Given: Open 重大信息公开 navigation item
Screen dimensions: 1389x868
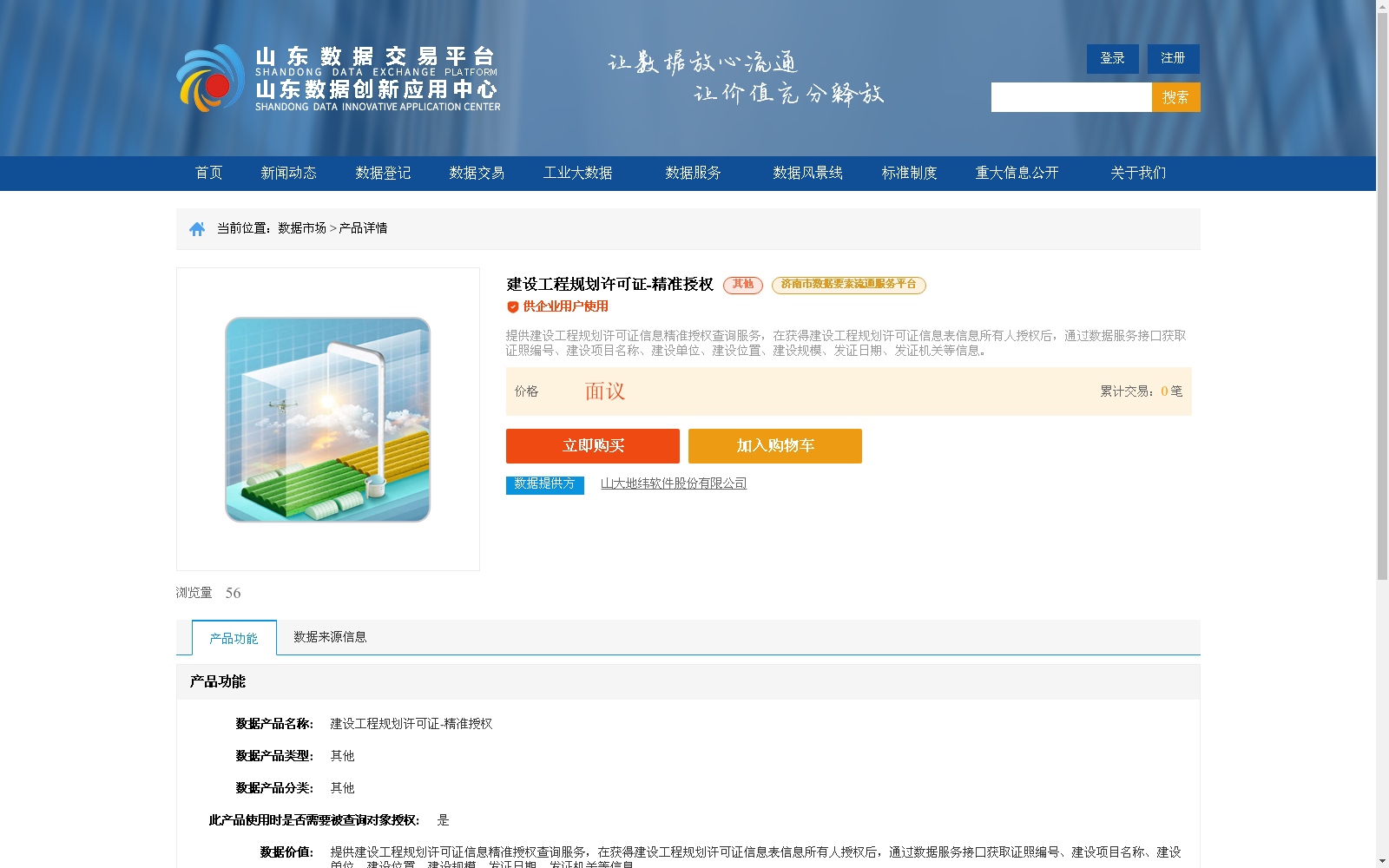Looking at the screenshot, I should pos(1017,173).
